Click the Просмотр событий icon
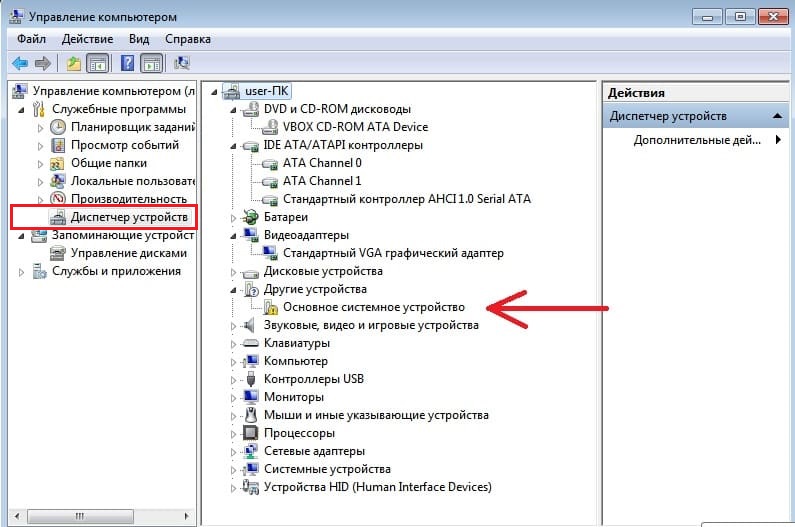Image resolution: width=795 pixels, height=527 pixels. [58, 145]
